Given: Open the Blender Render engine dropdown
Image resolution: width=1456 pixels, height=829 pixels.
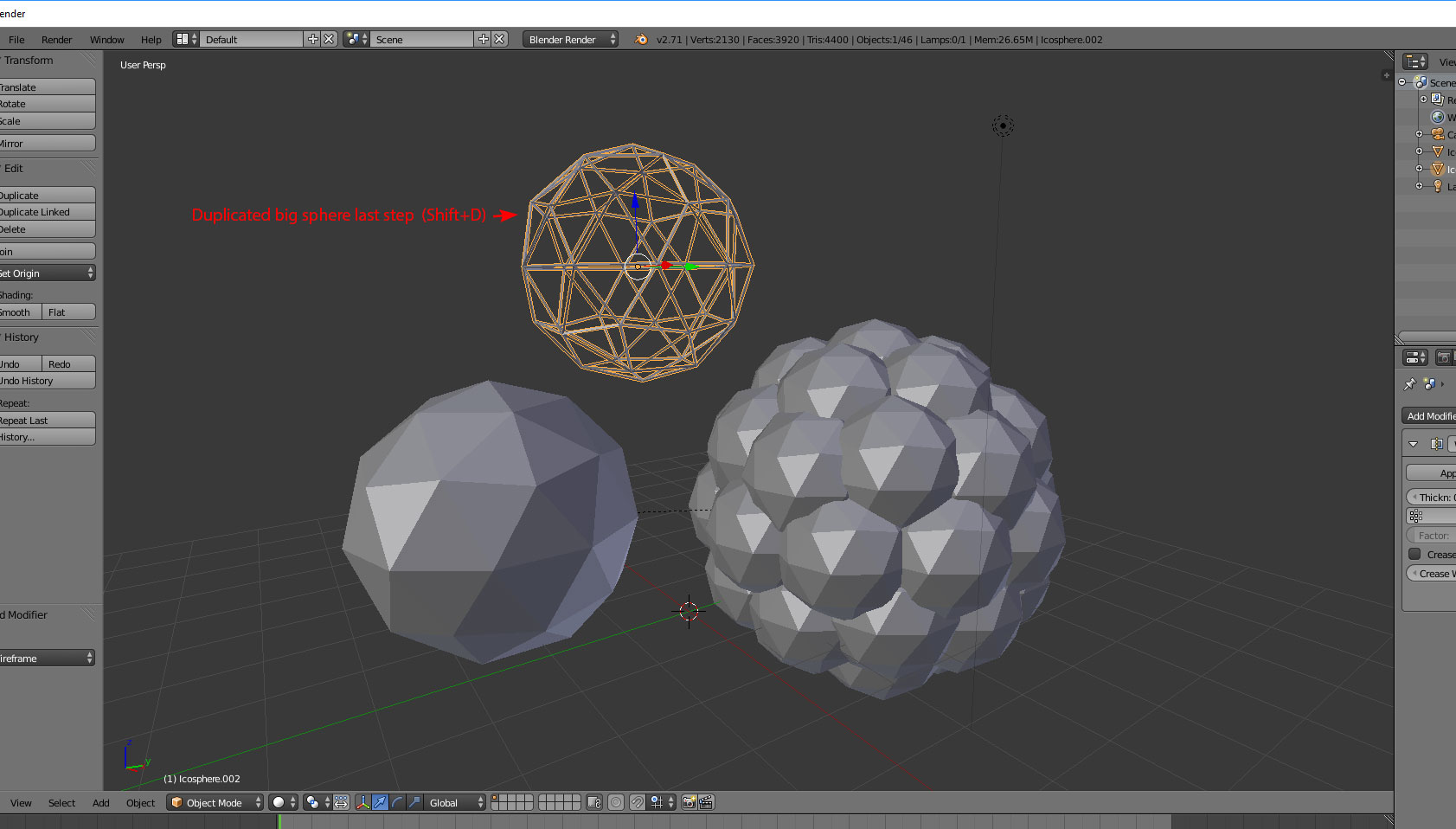Looking at the screenshot, I should pos(569,39).
